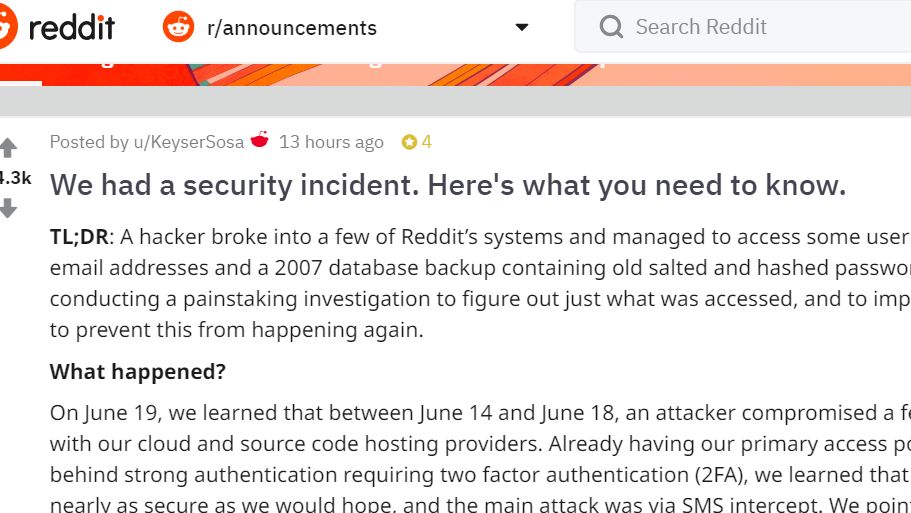Click the r/announcements community avatar icon
911x513 pixels.
[178, 27]
